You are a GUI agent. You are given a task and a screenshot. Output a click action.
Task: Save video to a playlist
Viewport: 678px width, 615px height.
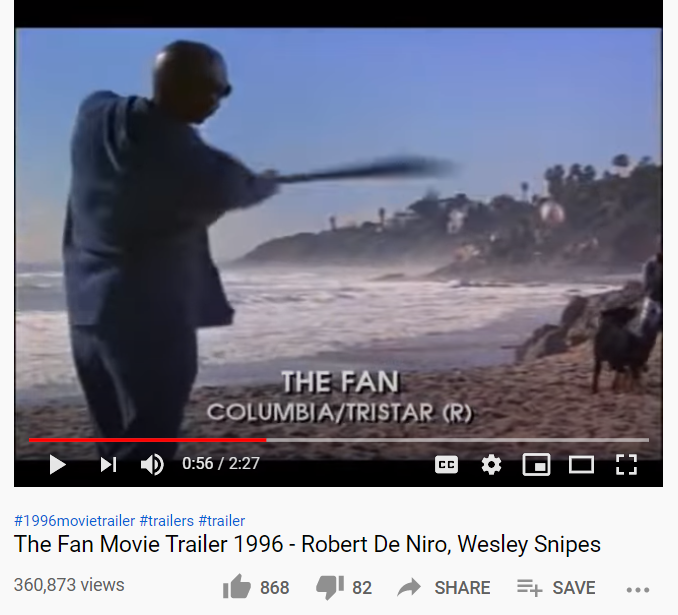[x=556, y=588]
